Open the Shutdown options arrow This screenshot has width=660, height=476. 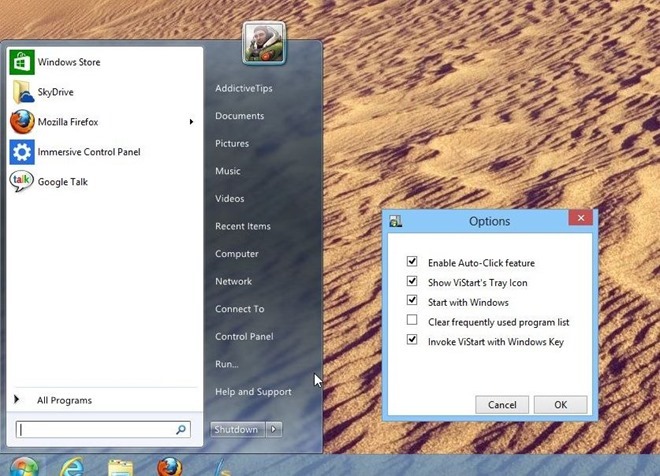[x=274, y=429]
